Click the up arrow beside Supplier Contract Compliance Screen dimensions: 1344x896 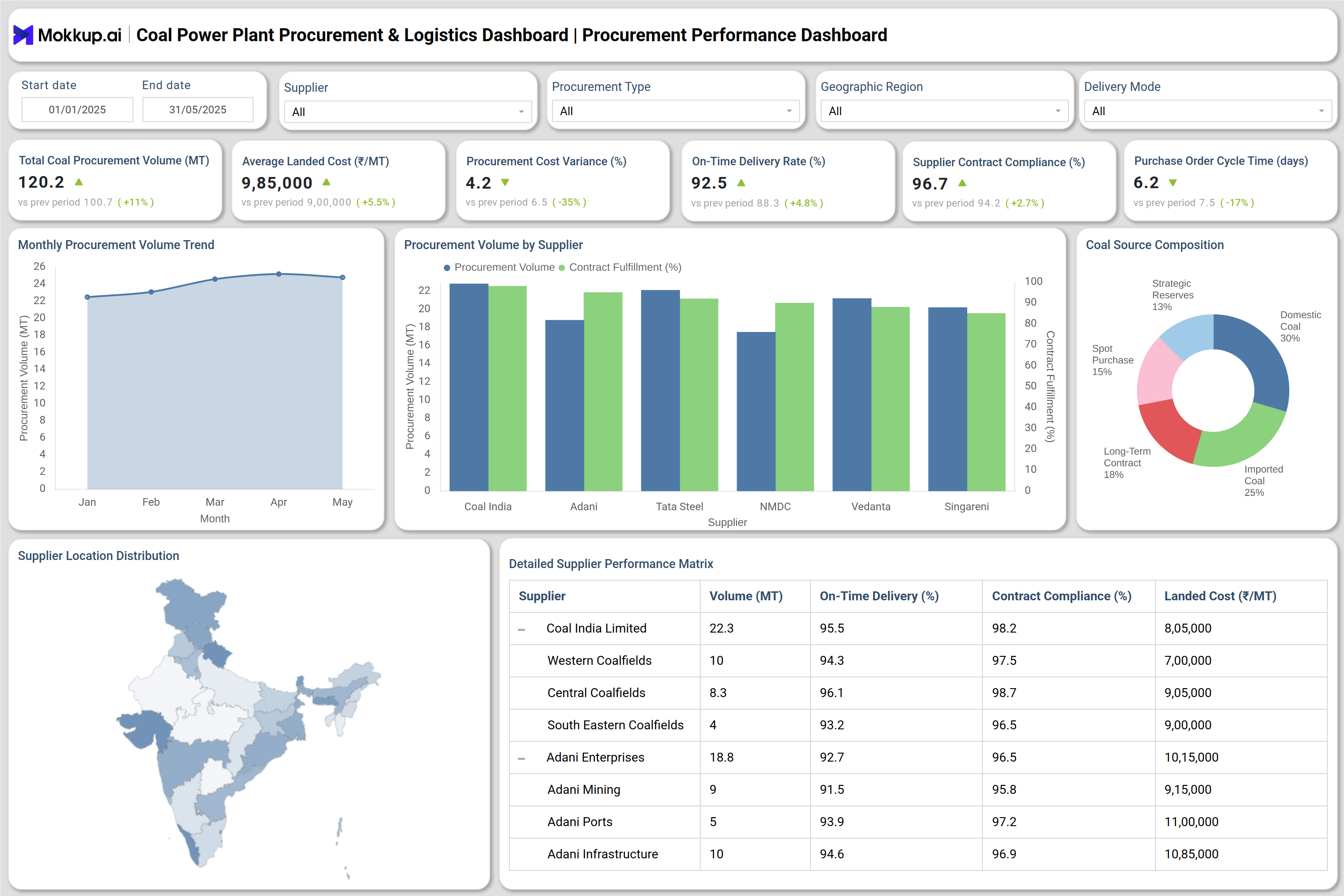(962, 183)
